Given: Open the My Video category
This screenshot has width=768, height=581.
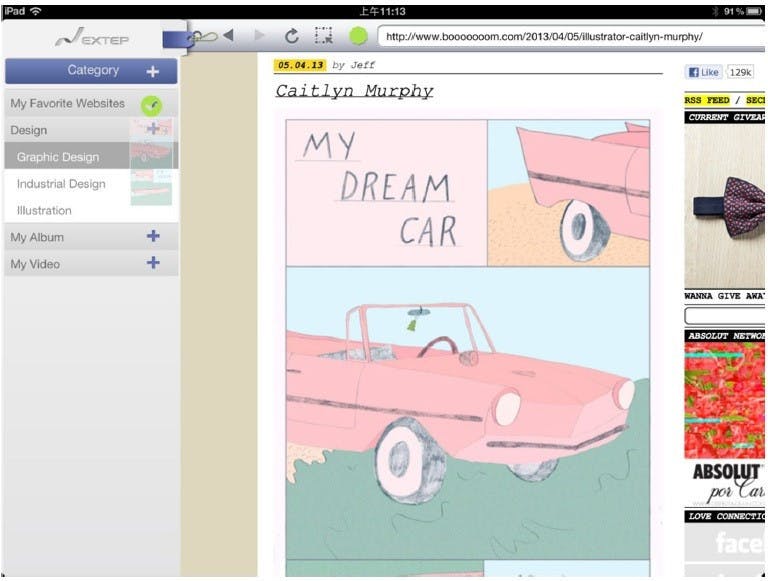Looking at the screenshot, I should pyautogui.click(x=91, y=264).
